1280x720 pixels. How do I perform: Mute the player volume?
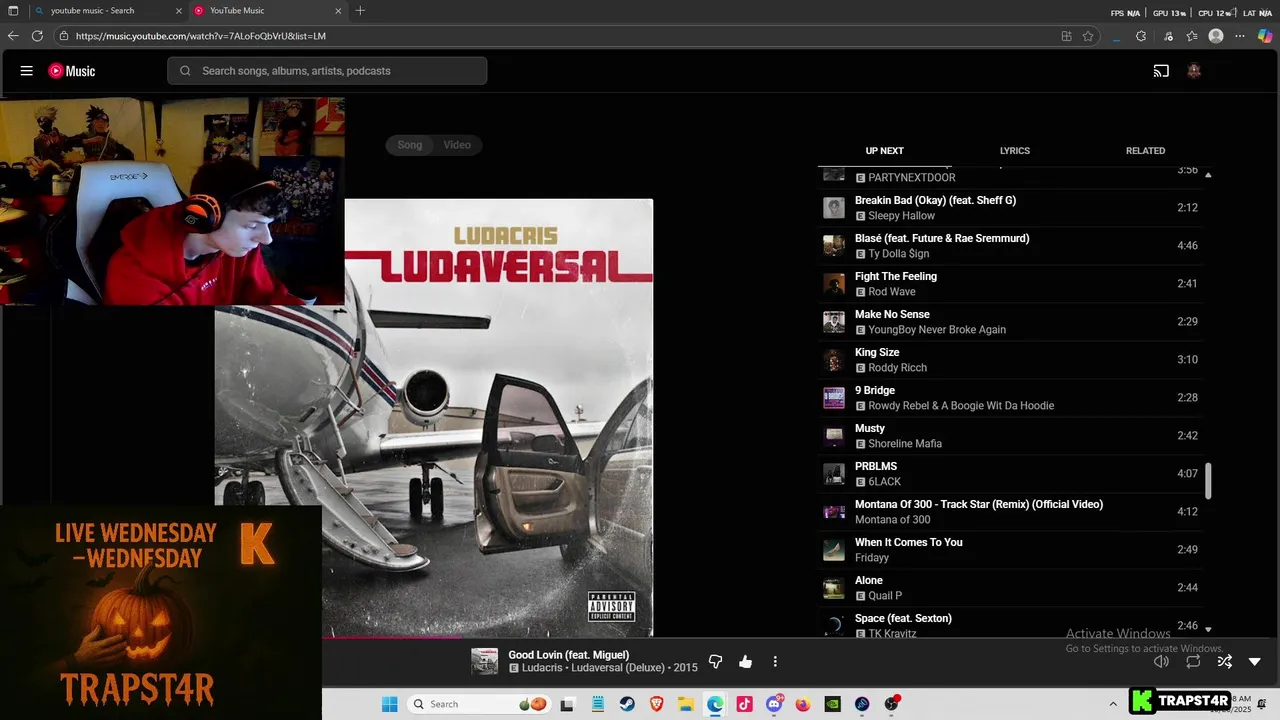click(x=1161, y=662)
